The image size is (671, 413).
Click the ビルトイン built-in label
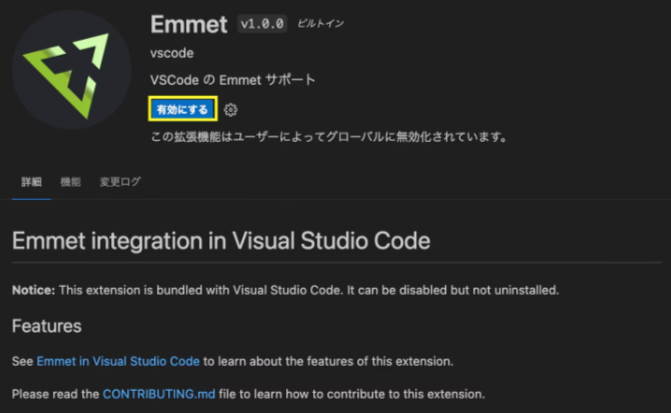tap(320, 23)
